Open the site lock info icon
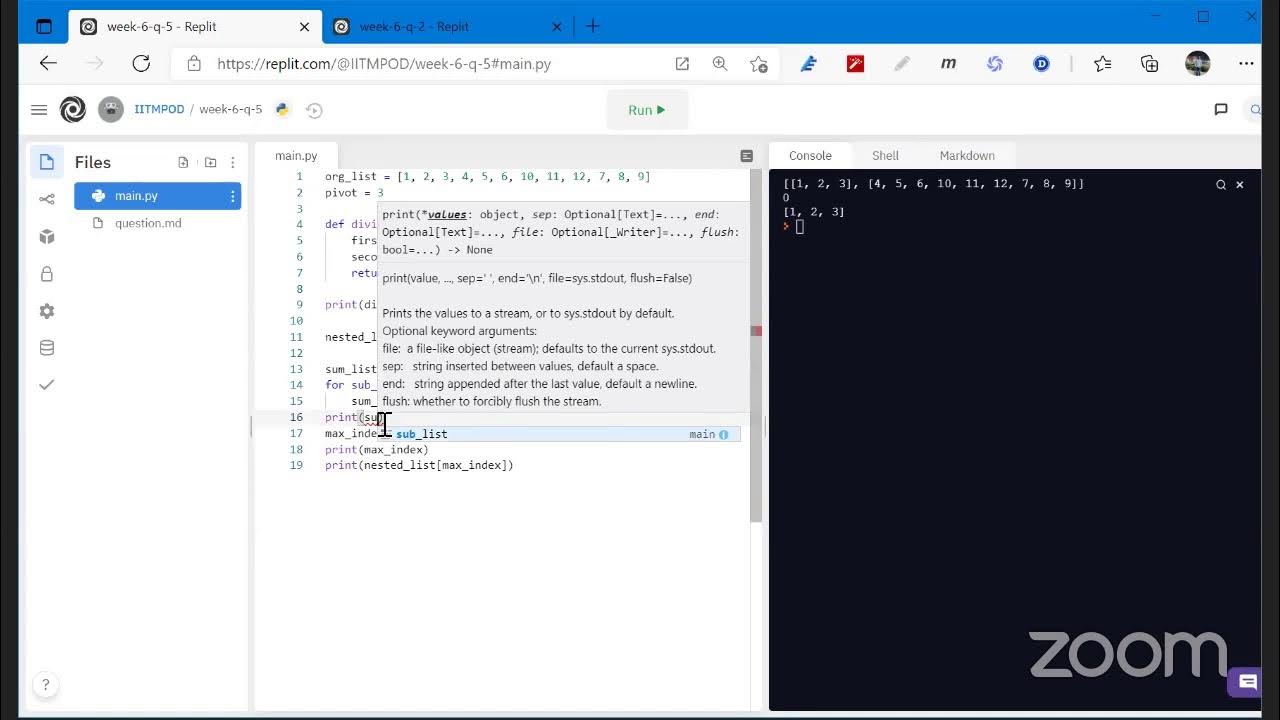 point(194,63)
